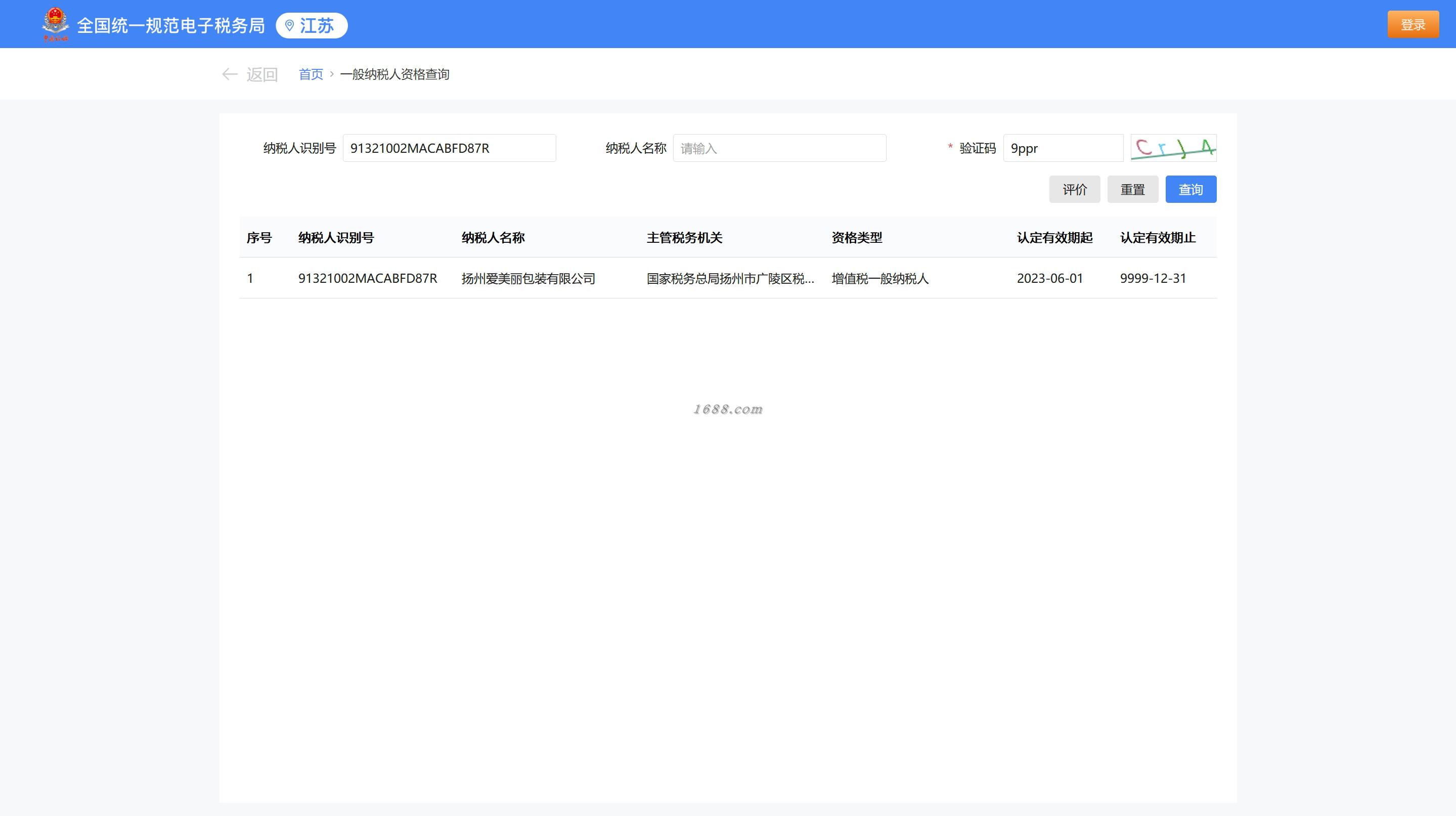Select the result row 扬州爱美丽包装有限公司

(528, 278)
